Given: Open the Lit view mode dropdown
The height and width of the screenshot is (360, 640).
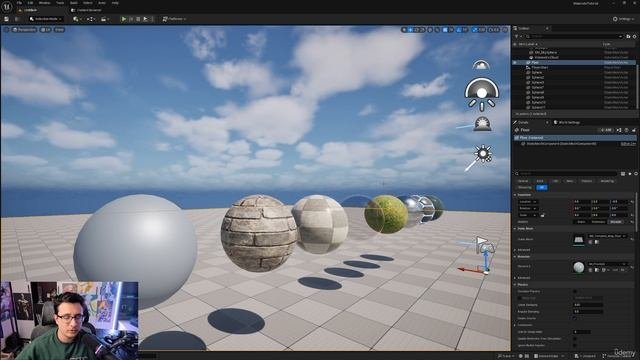Looking at the screenshot, I should [x=45, y=30].
